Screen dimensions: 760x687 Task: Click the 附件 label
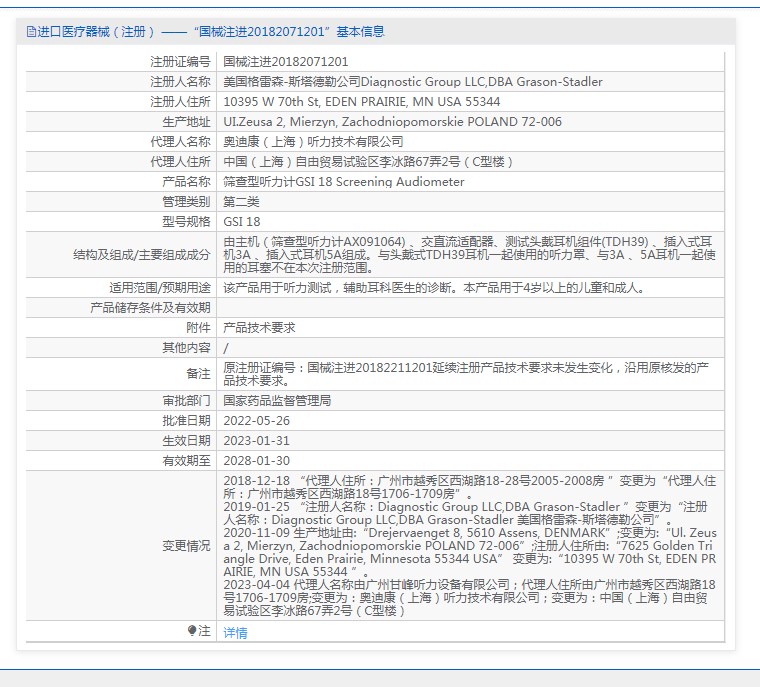tap(198, 328)
